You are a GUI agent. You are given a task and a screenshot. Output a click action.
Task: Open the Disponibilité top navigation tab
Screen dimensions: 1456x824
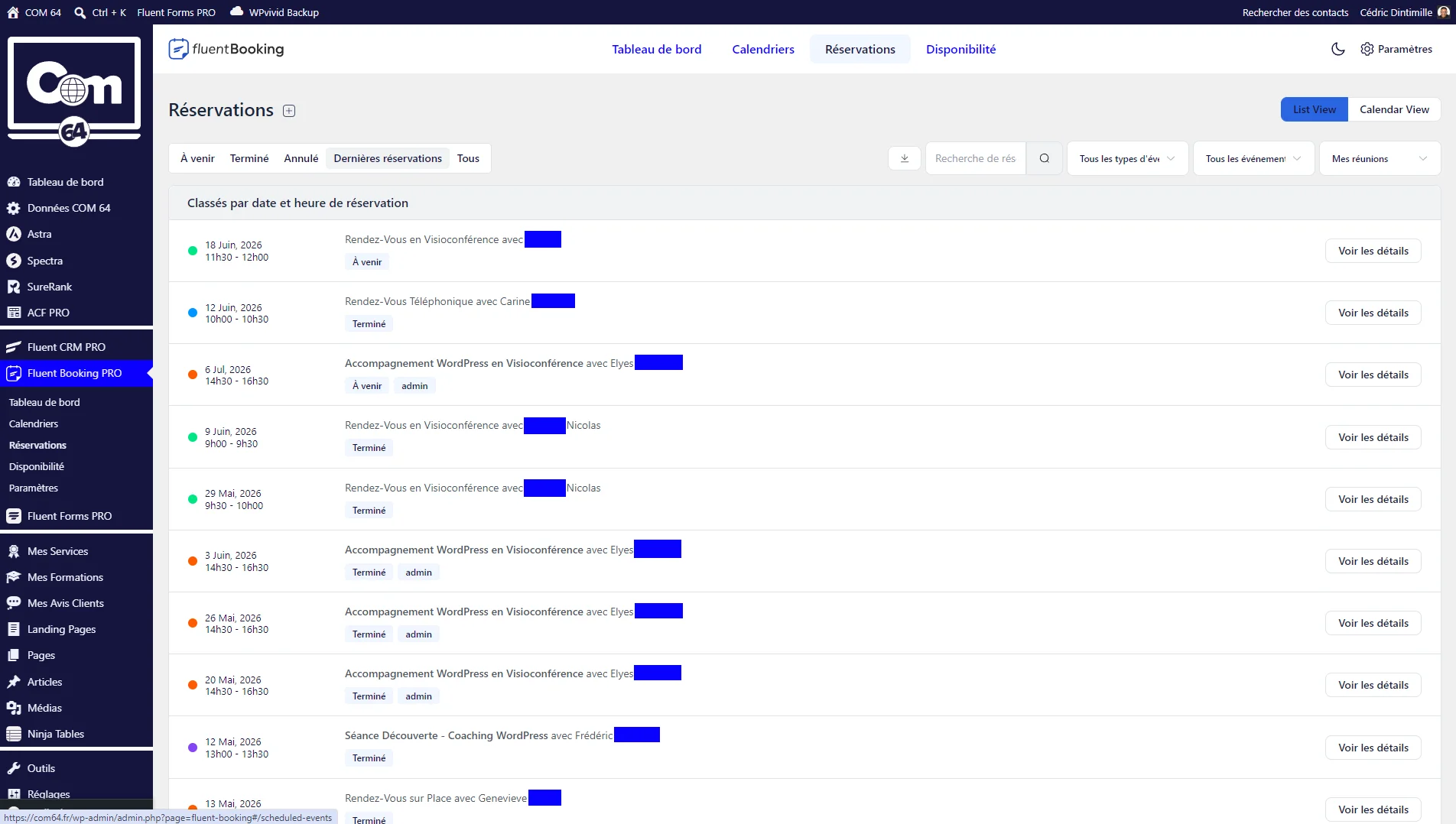pos(960,49)
